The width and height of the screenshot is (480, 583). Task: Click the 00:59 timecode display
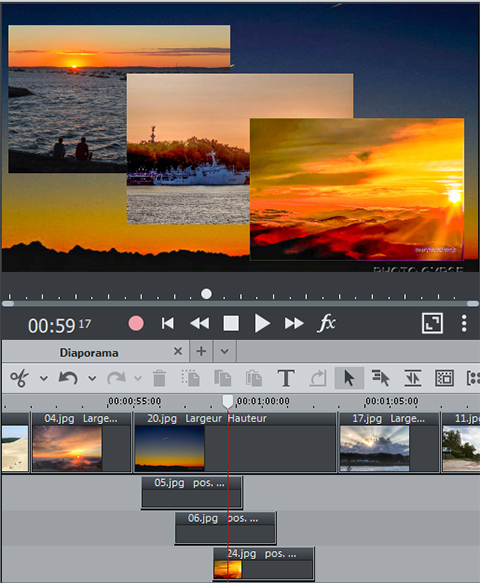pyautogui.click(x=59, y=325)
